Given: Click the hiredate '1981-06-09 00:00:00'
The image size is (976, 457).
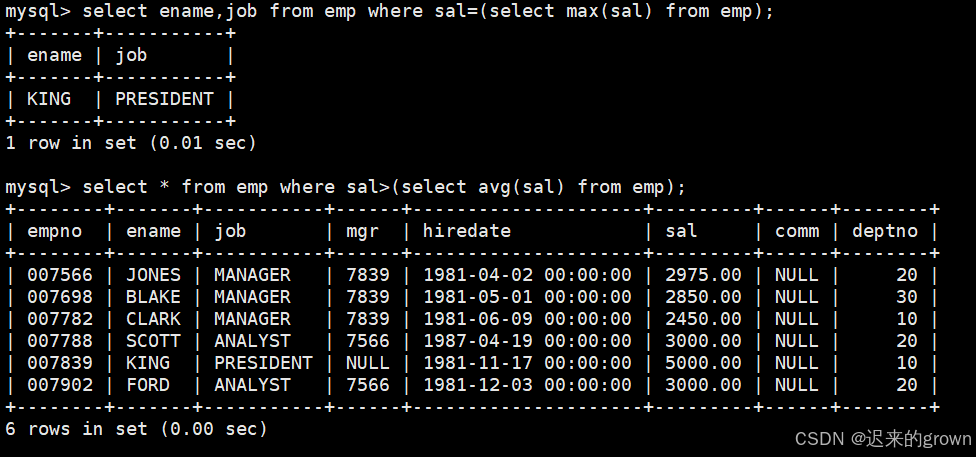Looking at the screenshot, I should (527, 319).
